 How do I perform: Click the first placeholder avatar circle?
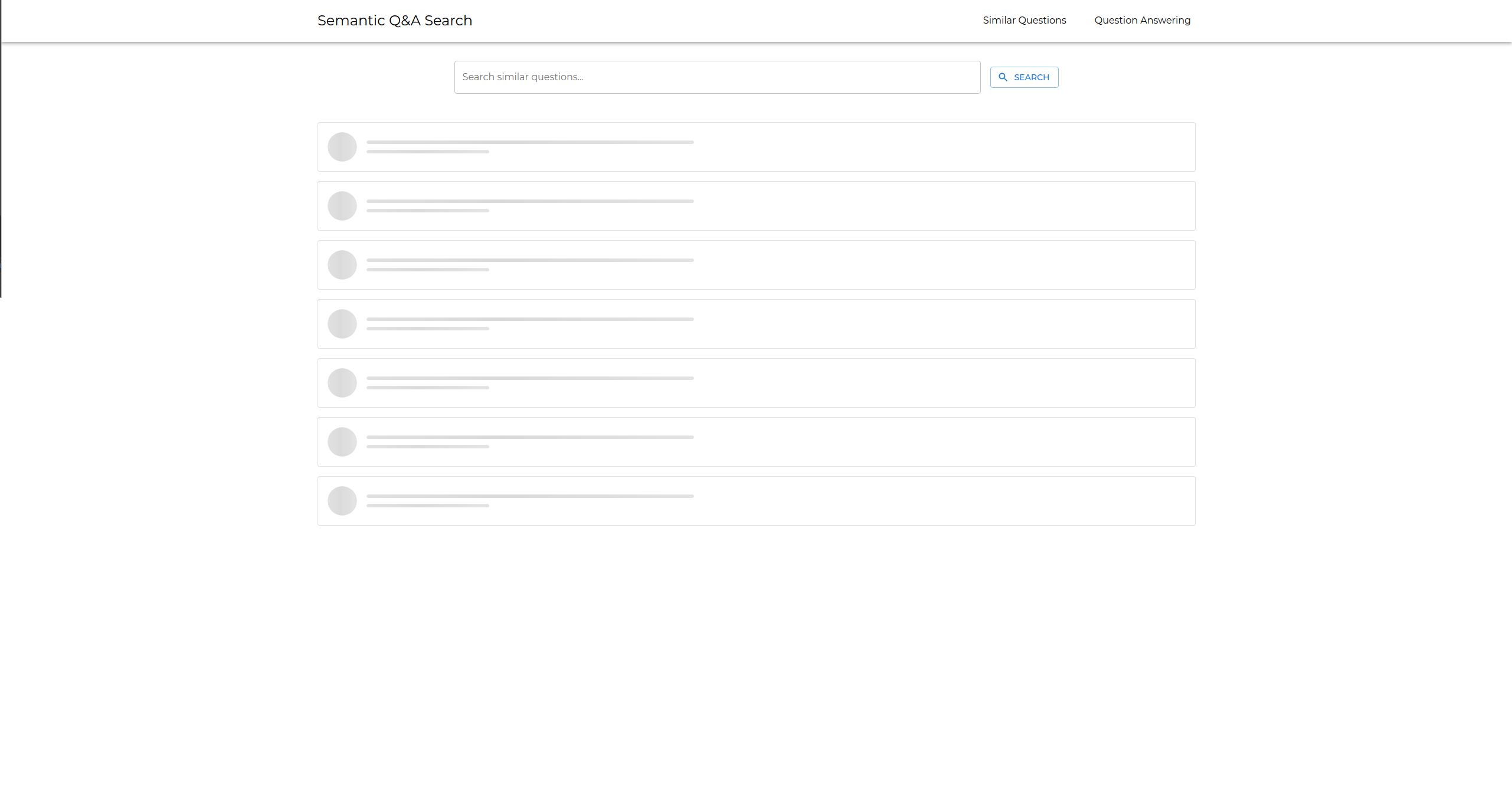342,147
